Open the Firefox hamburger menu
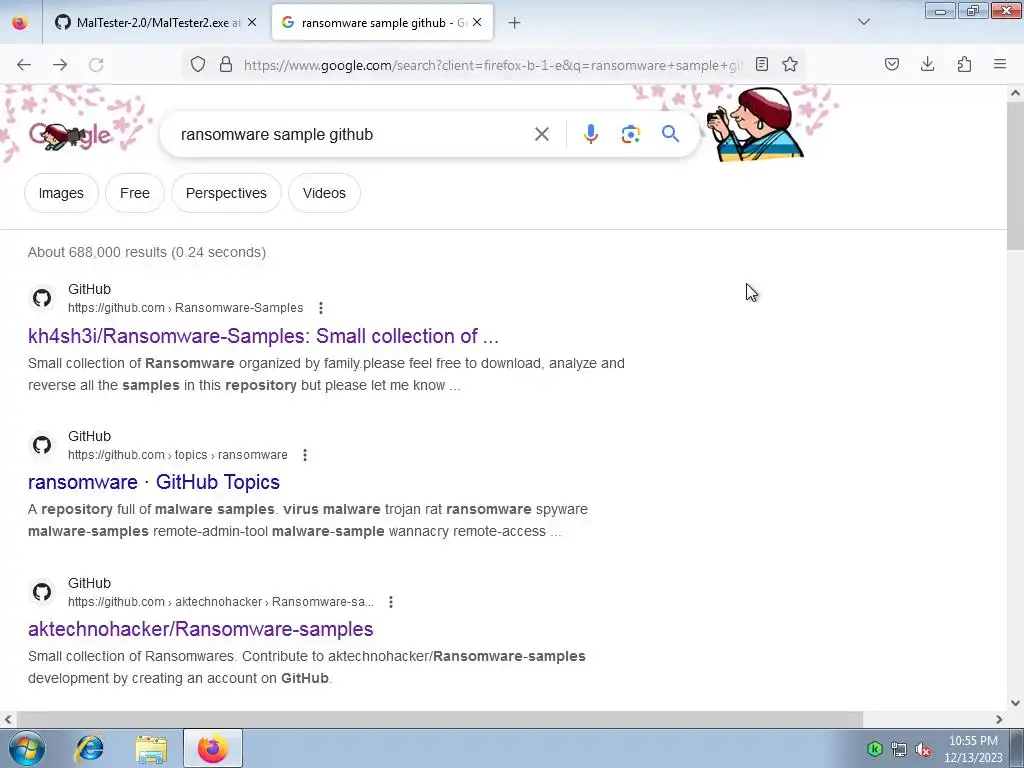The width and height of the screenshot is (1024, 768). click(1000, 64)
